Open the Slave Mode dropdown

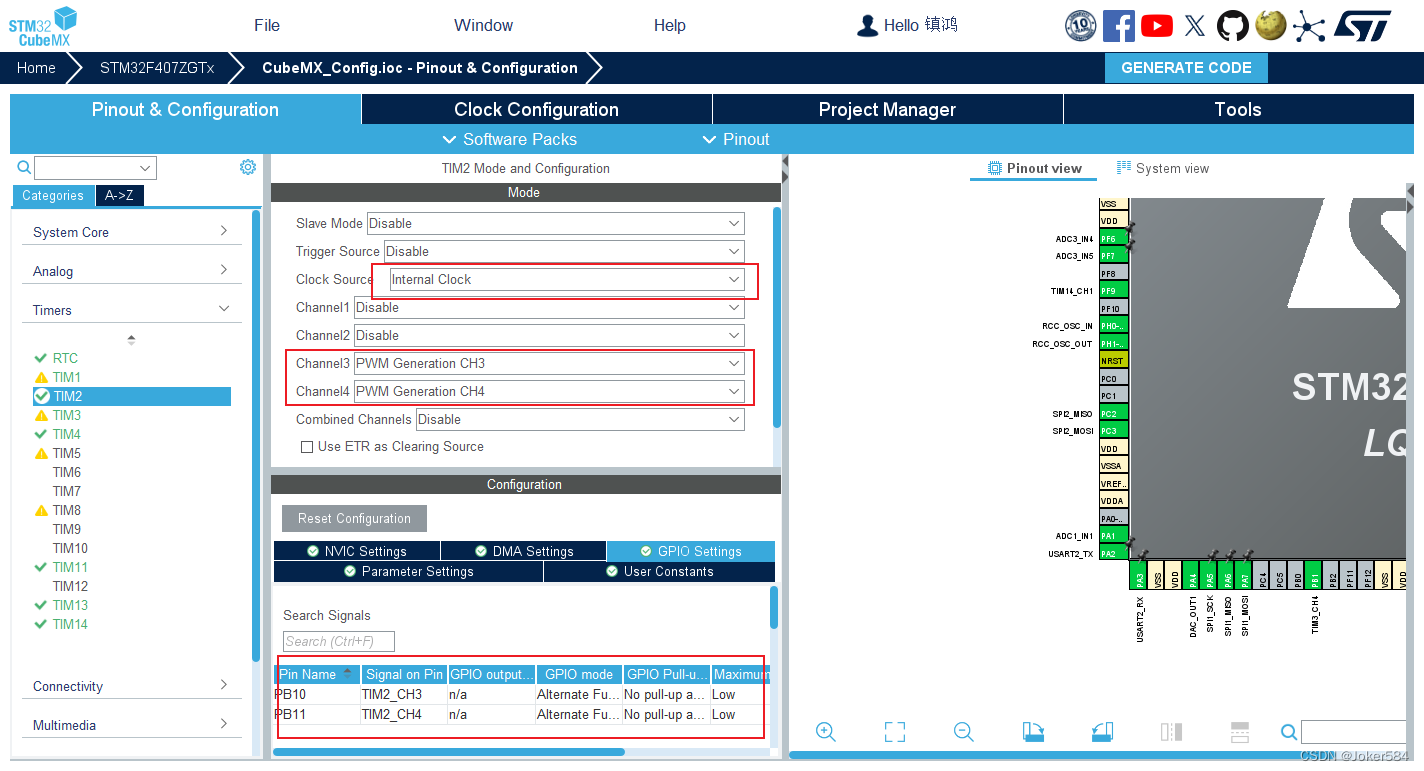[555, 223]
